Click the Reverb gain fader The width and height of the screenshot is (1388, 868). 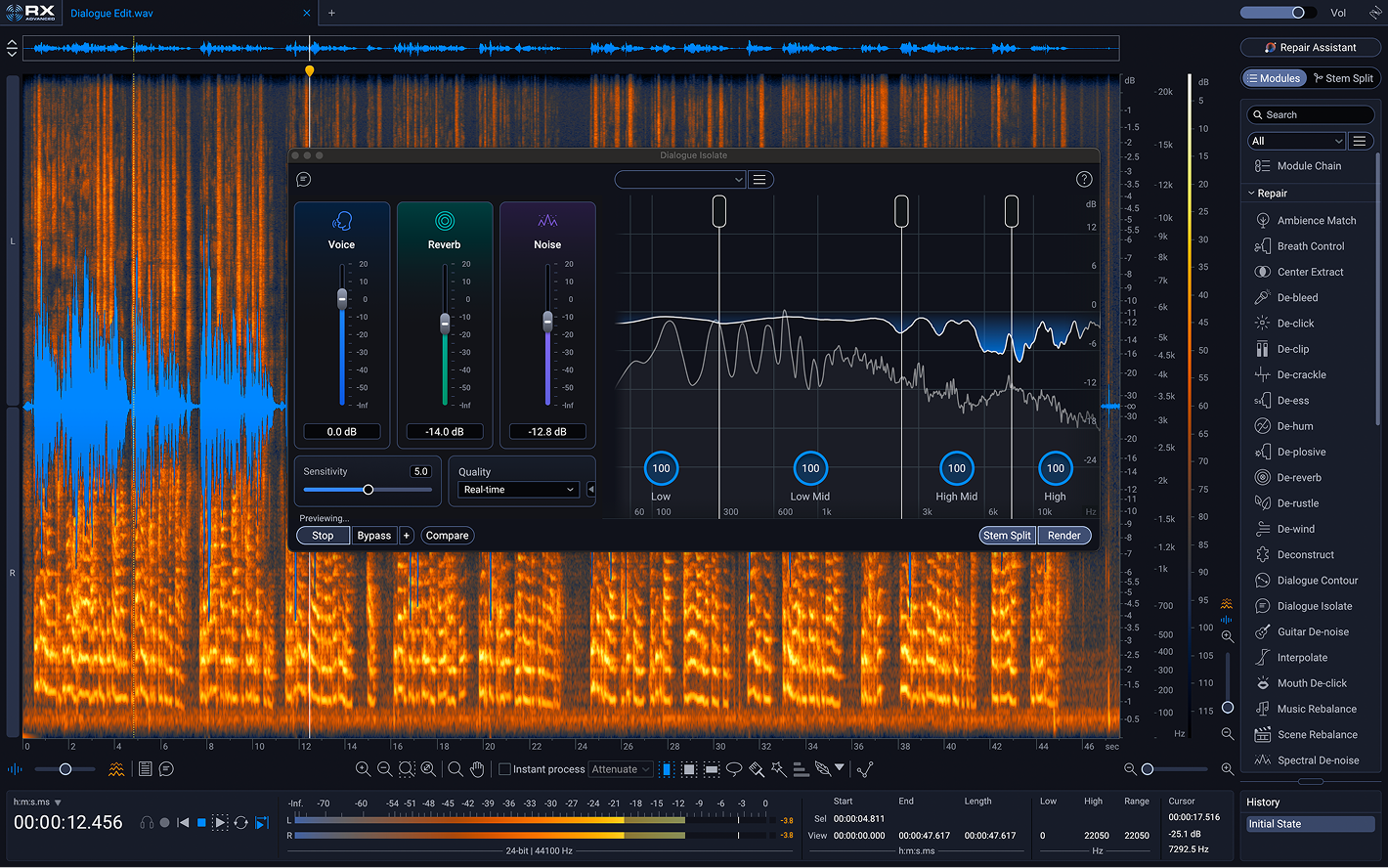point(445,322)
